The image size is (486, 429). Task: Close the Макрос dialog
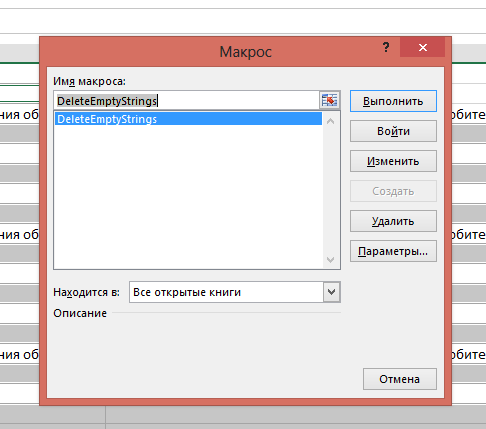(423, 47)
